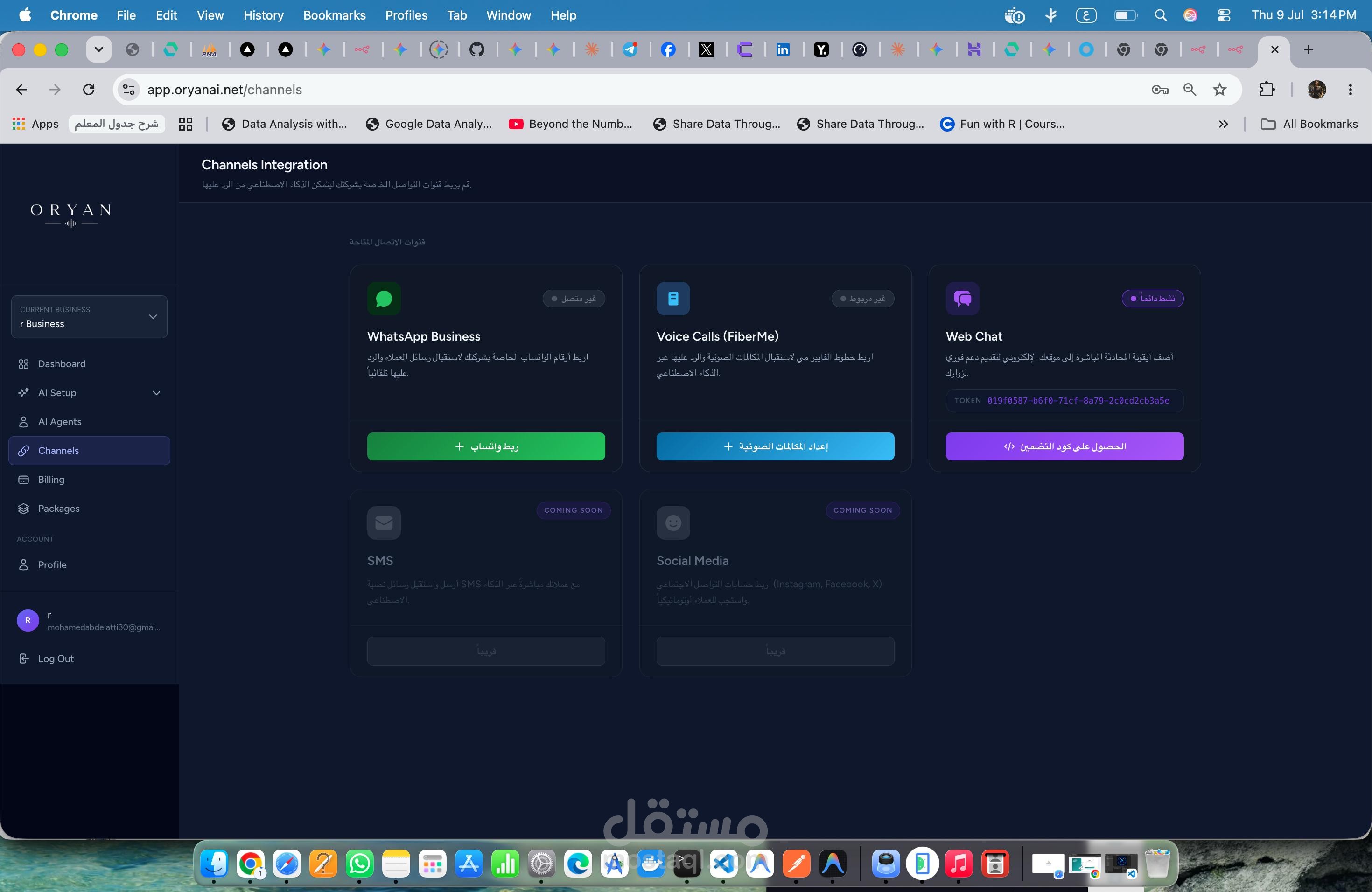Open the Current Business dropdown
Screen dimensions: 1372x892
(x=89, y=316)
